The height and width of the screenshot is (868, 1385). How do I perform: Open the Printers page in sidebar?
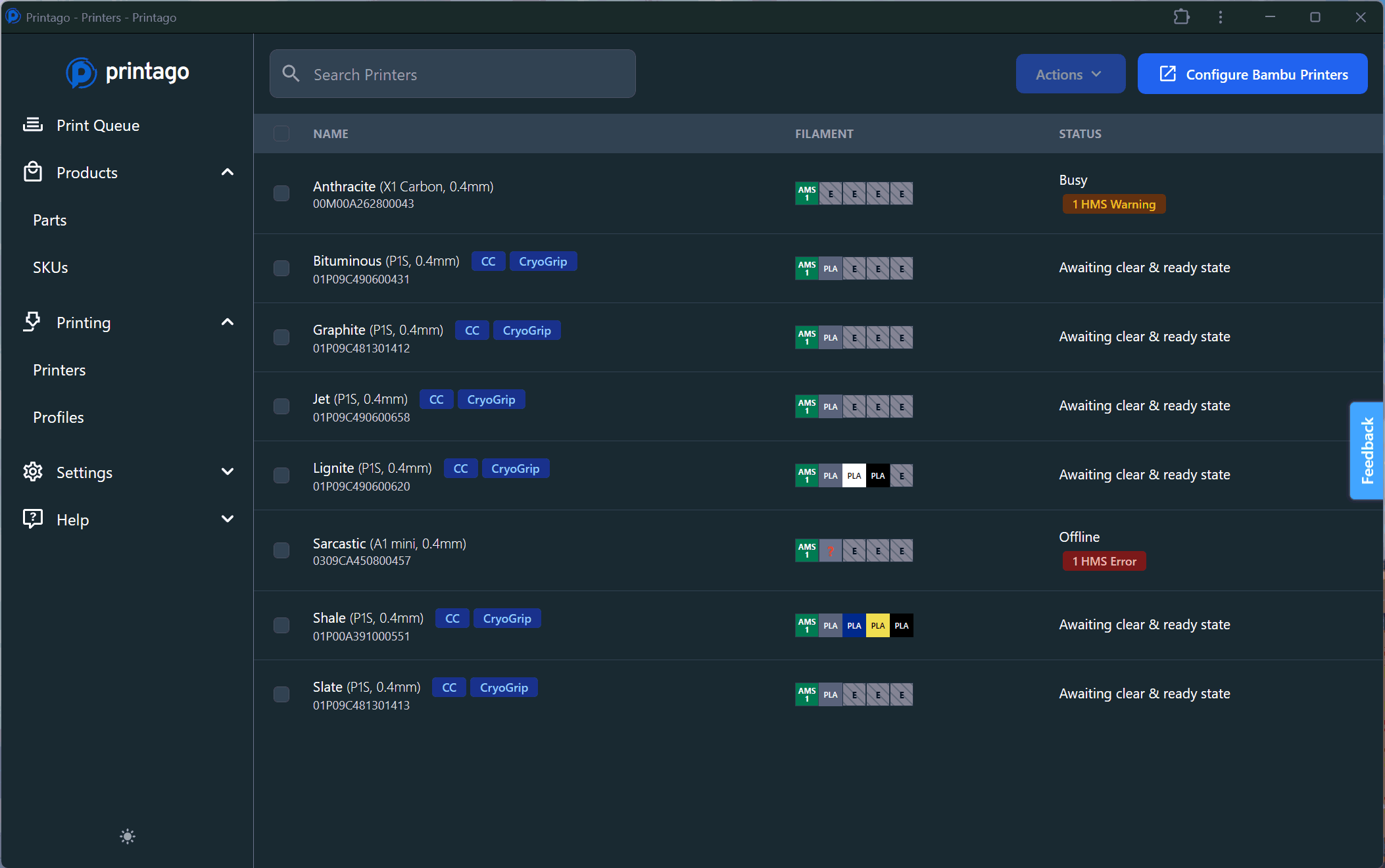(59, 370)
